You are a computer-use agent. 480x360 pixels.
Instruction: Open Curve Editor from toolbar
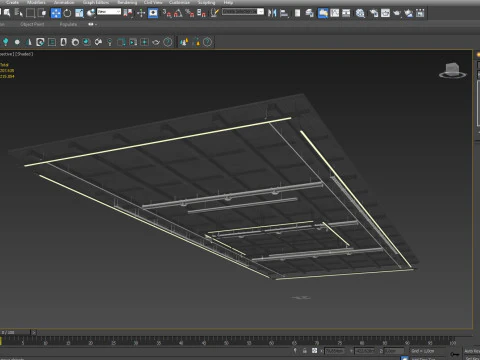pos(335,13)
